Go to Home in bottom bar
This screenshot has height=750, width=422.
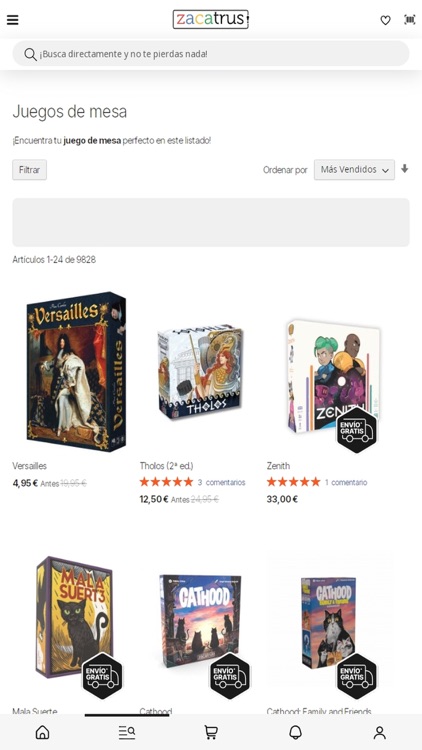pos(43,732)
